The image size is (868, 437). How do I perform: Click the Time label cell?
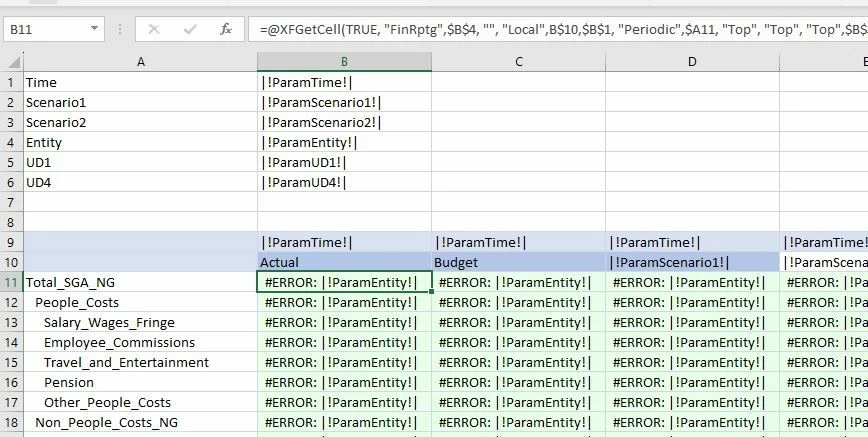tap(141, 83)
